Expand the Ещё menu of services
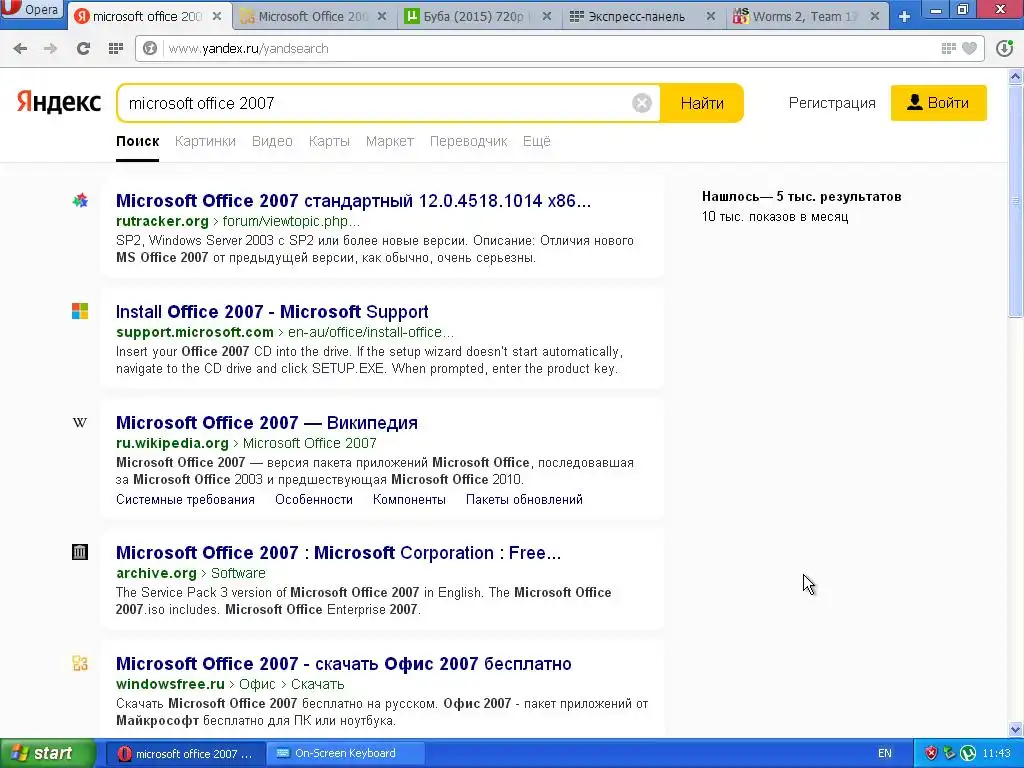 tap(536, 141)
